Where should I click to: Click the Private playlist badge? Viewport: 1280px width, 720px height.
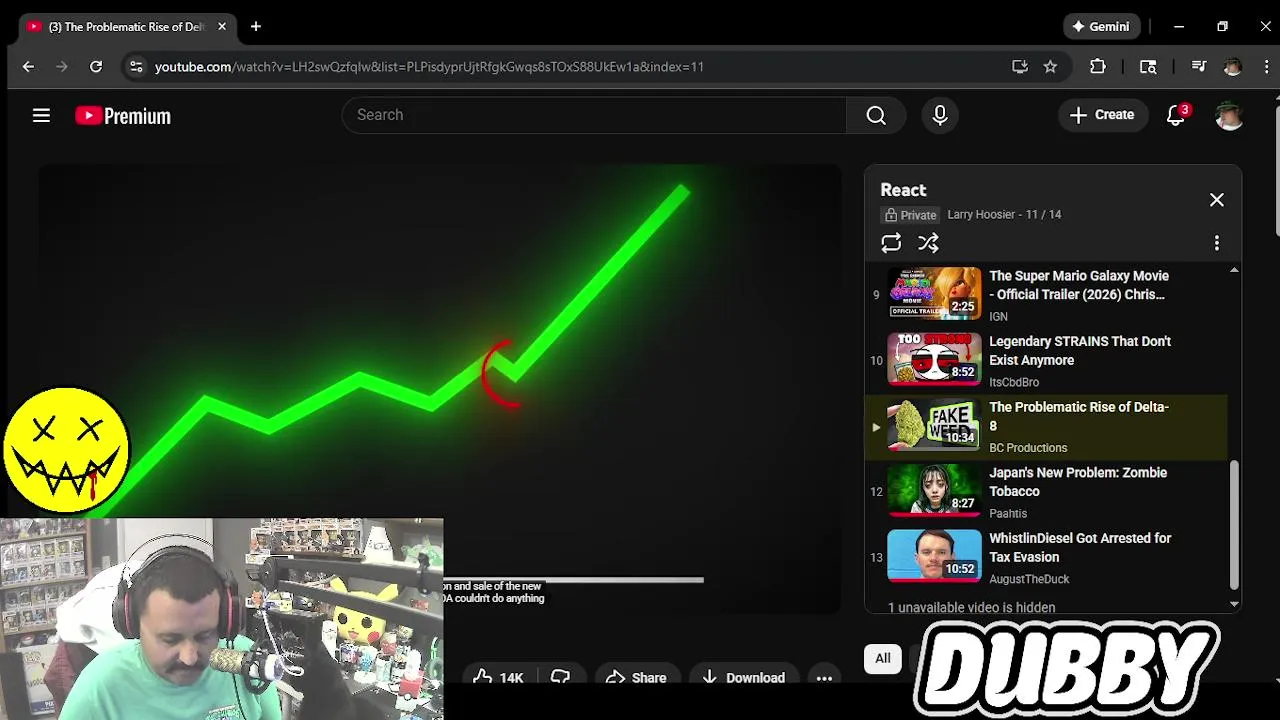click(x=910, y=215)
